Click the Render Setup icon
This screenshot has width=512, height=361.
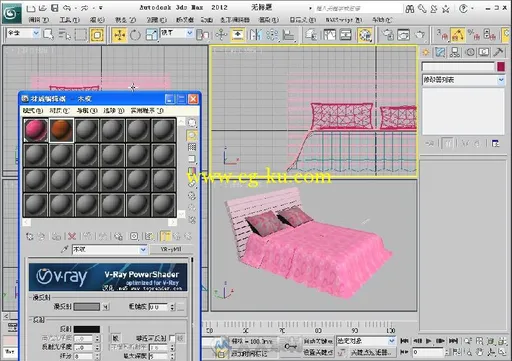387,35
